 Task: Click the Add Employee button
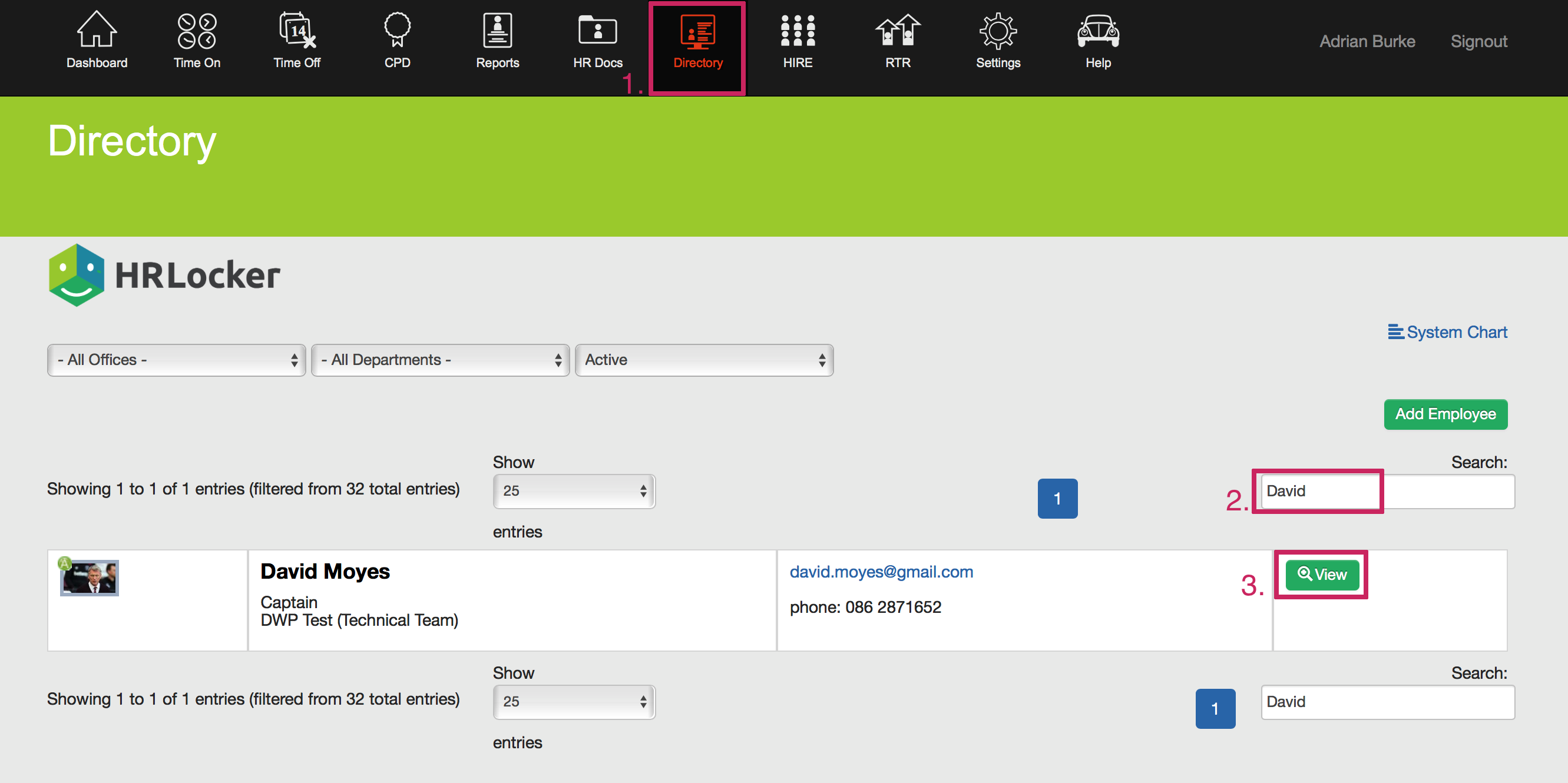pos(1445,414)
